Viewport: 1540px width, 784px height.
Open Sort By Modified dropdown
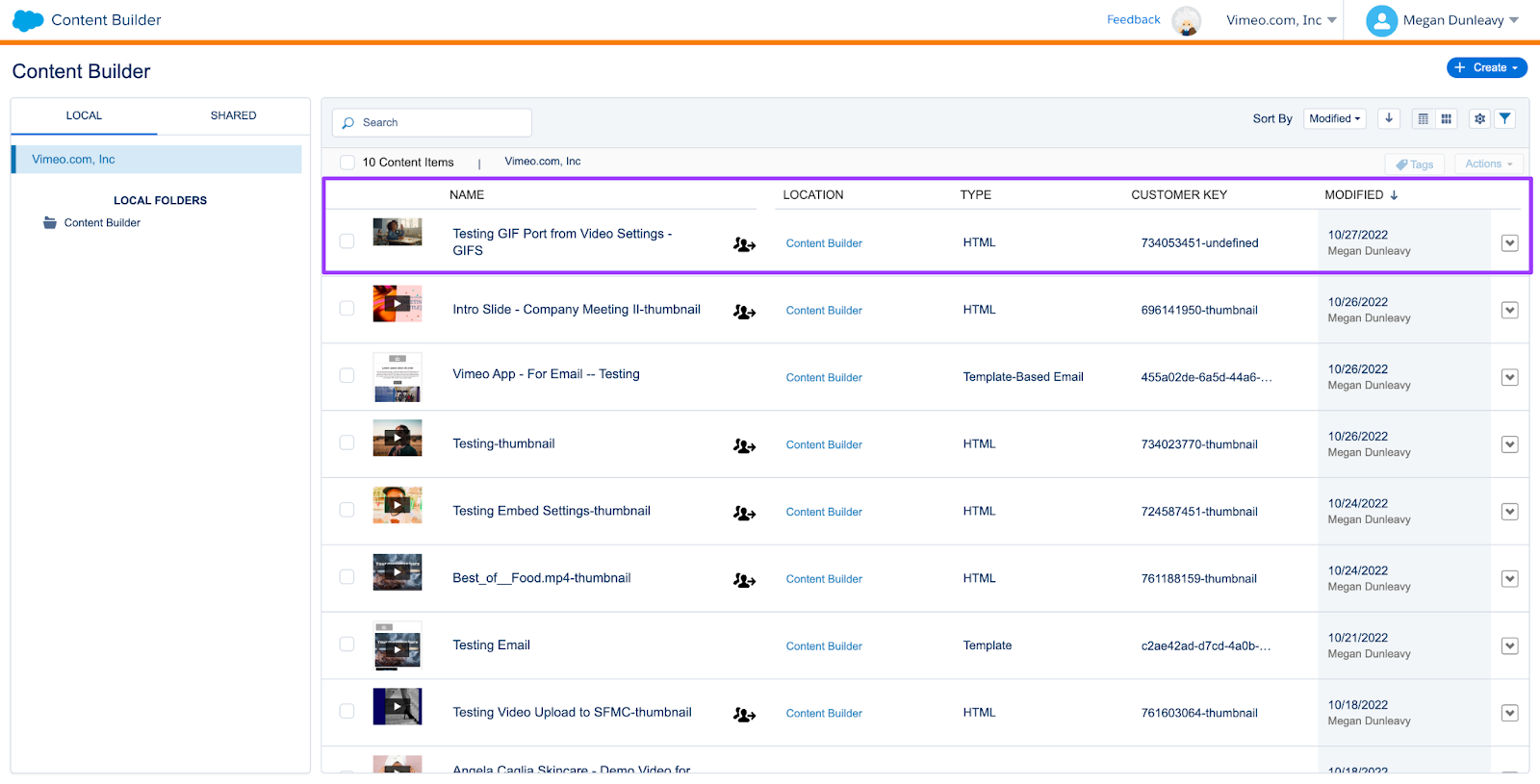tap(1335, 118)
